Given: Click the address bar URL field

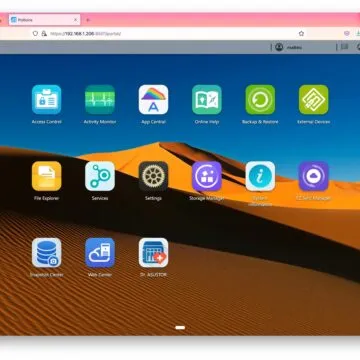Looking at the screenshot, I should click(x=168, y=33).
